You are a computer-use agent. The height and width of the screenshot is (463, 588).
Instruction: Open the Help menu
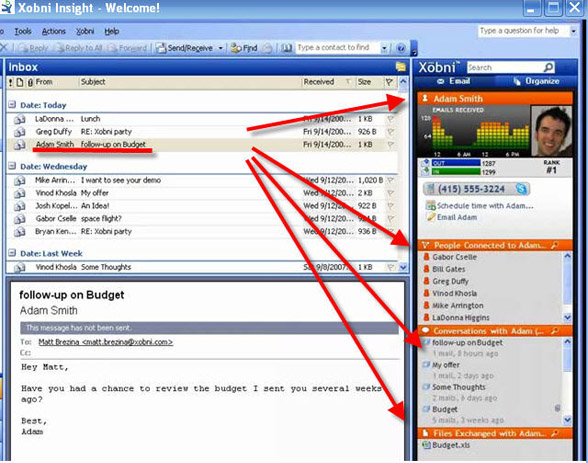click(112, 31)
